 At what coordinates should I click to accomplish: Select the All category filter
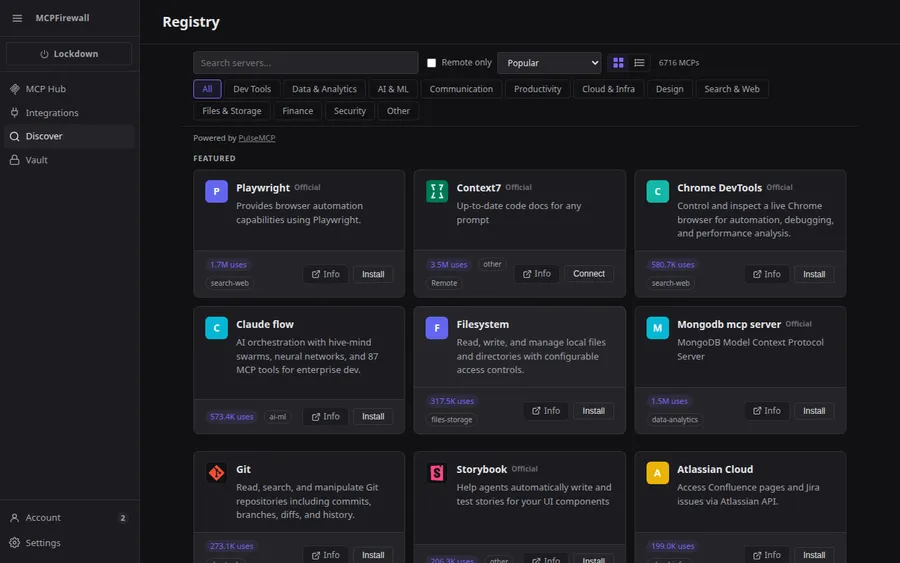point(207,89)
